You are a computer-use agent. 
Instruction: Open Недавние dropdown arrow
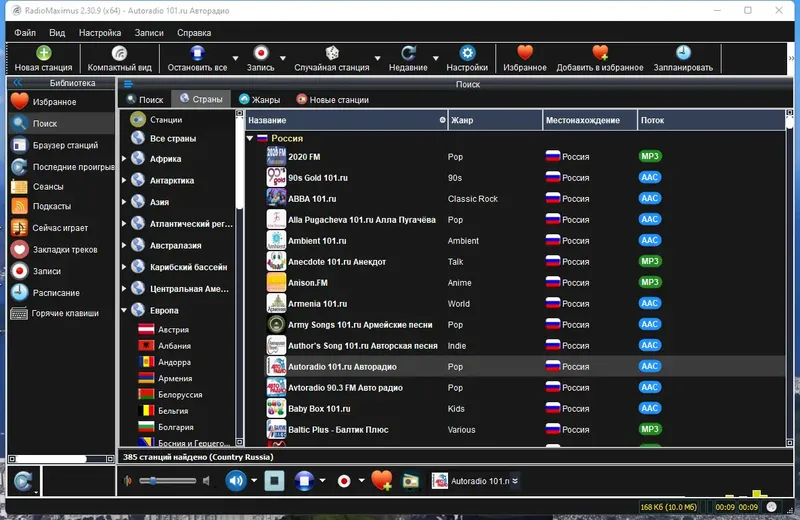click(x=436, y=59)
